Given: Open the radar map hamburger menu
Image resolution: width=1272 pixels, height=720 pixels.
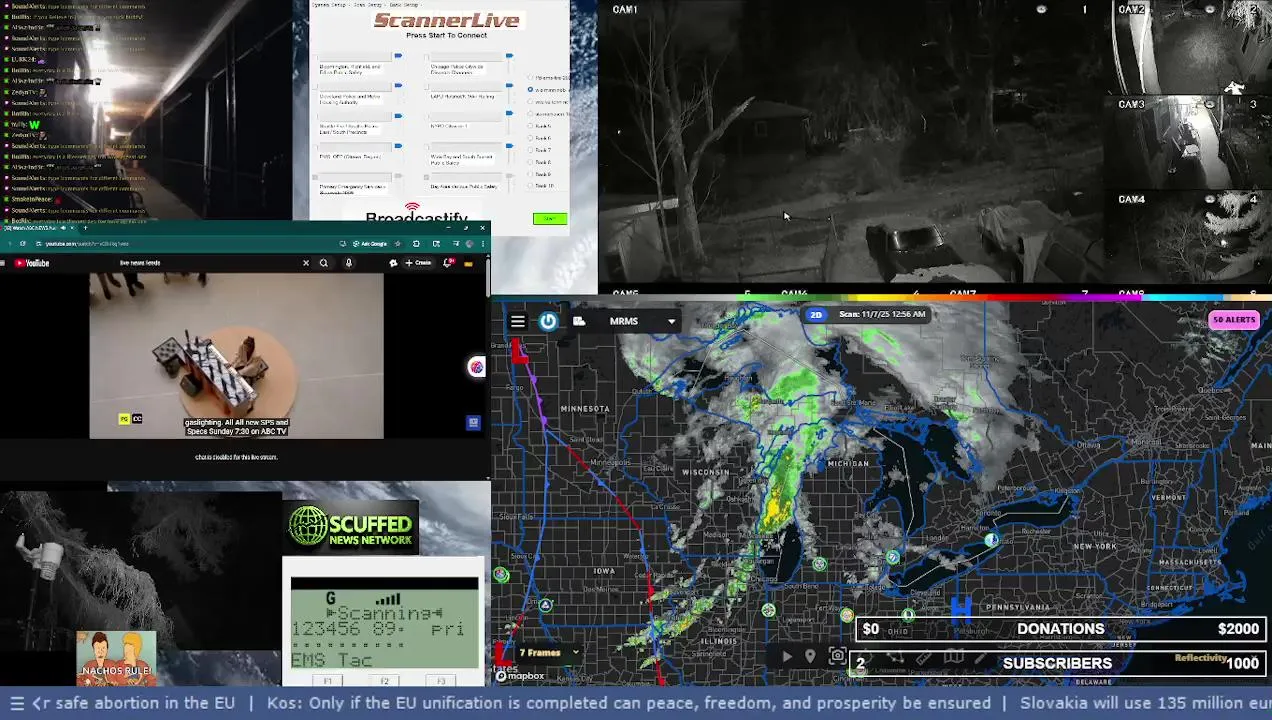Looking at the screenshot, I should (518, 321).
